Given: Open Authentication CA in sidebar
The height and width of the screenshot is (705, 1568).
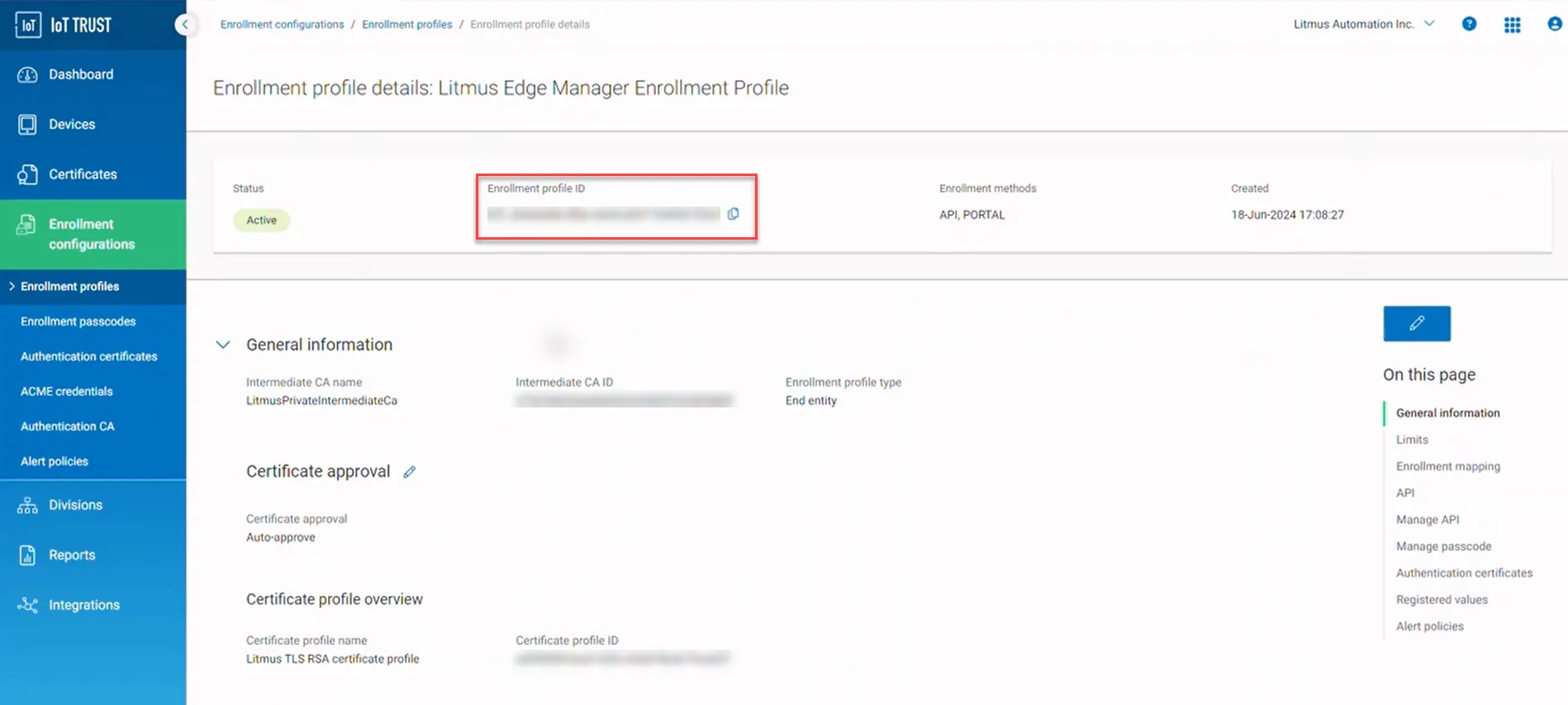Looking at the screenshot, I should pyautogui.click(x=68, y=426).
